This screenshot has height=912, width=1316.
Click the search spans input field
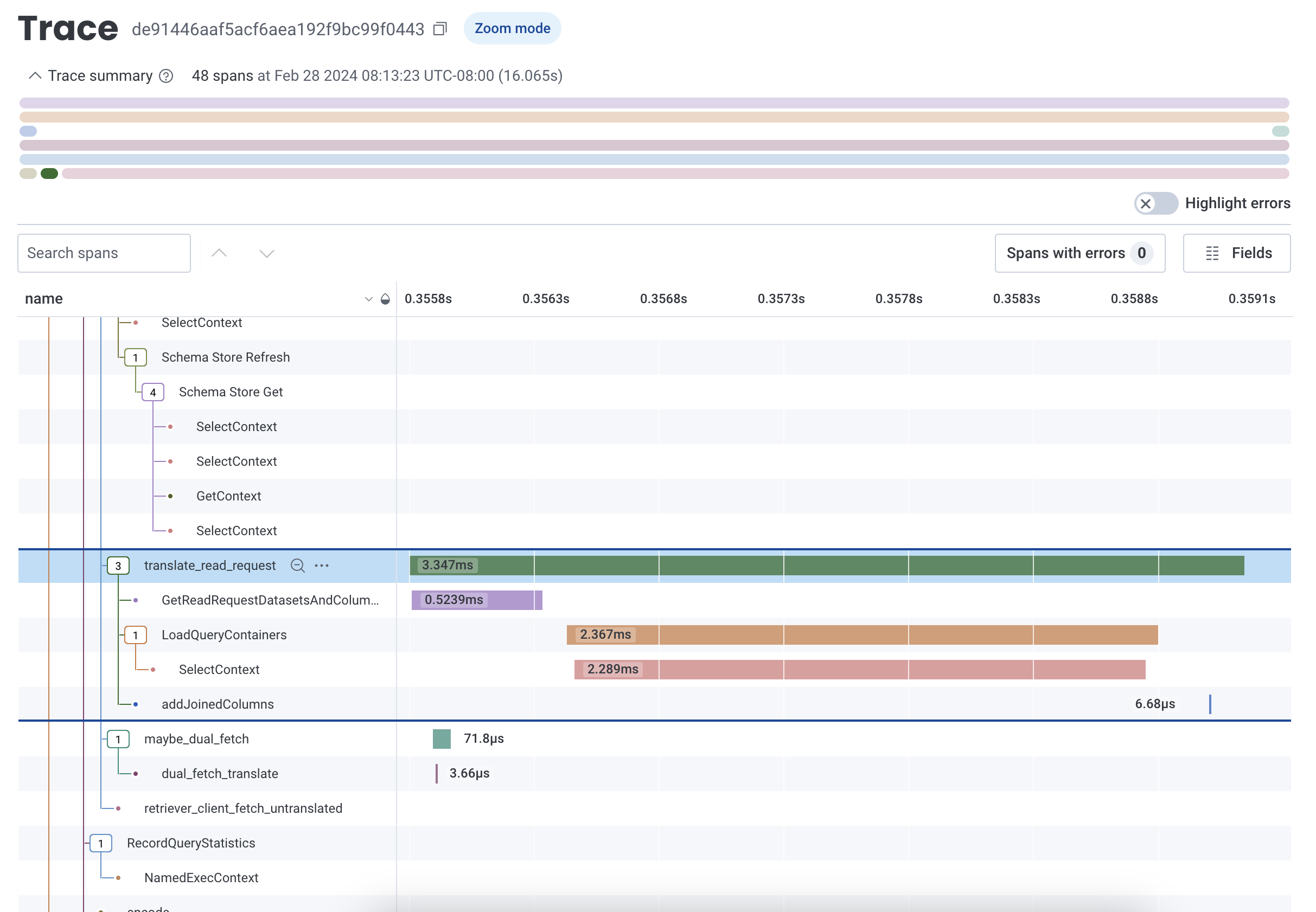[104, 252]
